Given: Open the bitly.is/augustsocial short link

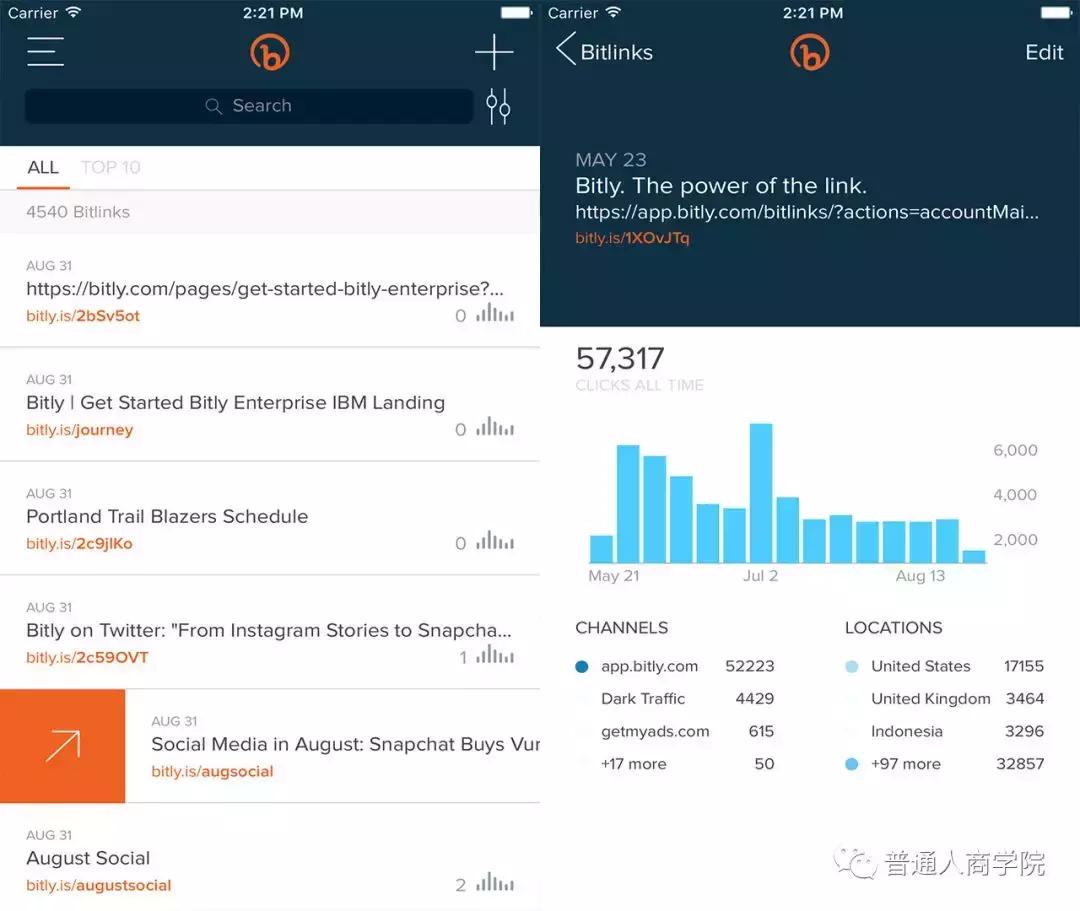Looking at the screenshot, I should pyautogui.click(x=98, y=886).
